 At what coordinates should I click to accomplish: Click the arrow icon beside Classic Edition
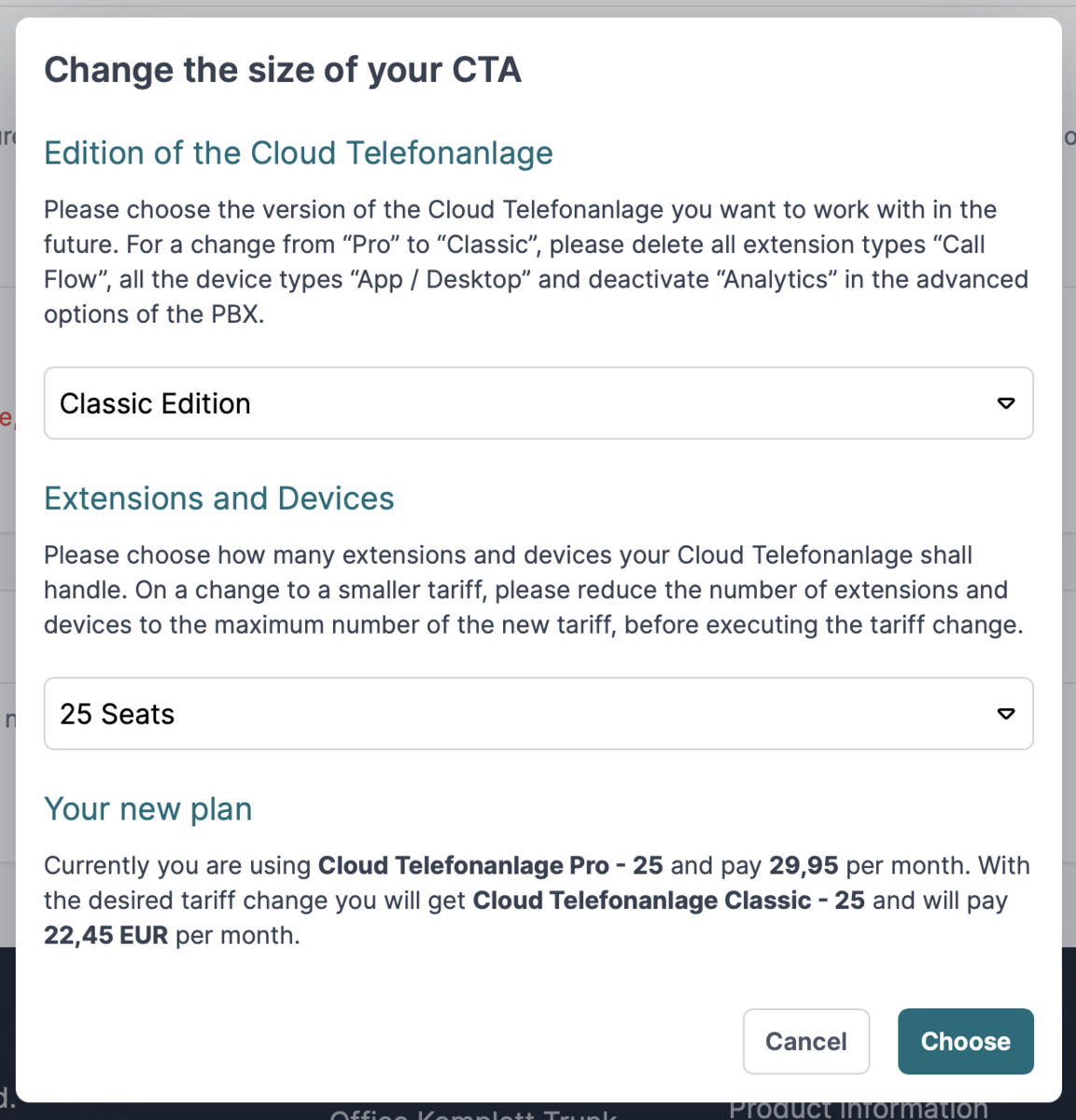pos(1006,403)
